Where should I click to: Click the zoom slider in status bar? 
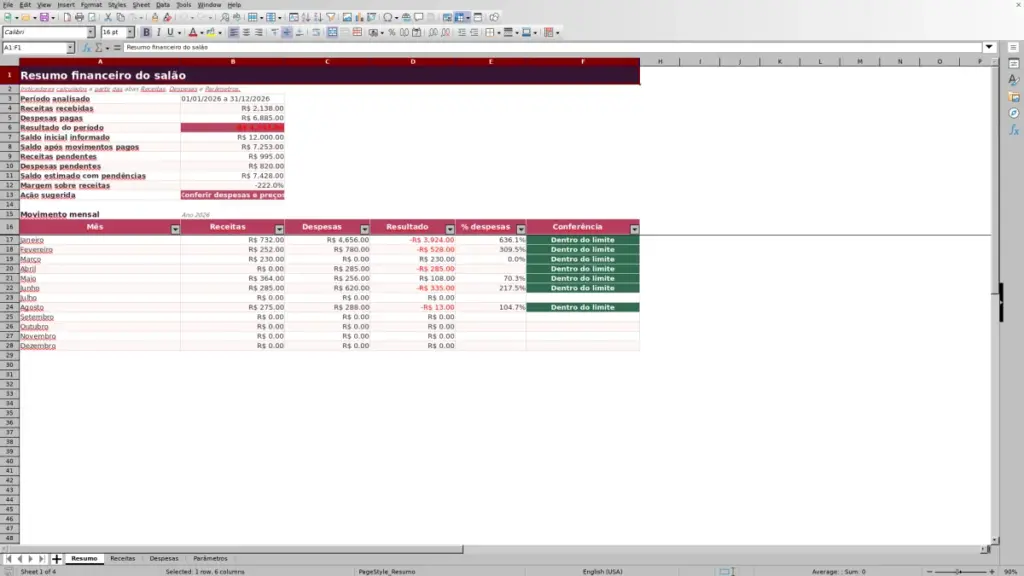(960, 572)
